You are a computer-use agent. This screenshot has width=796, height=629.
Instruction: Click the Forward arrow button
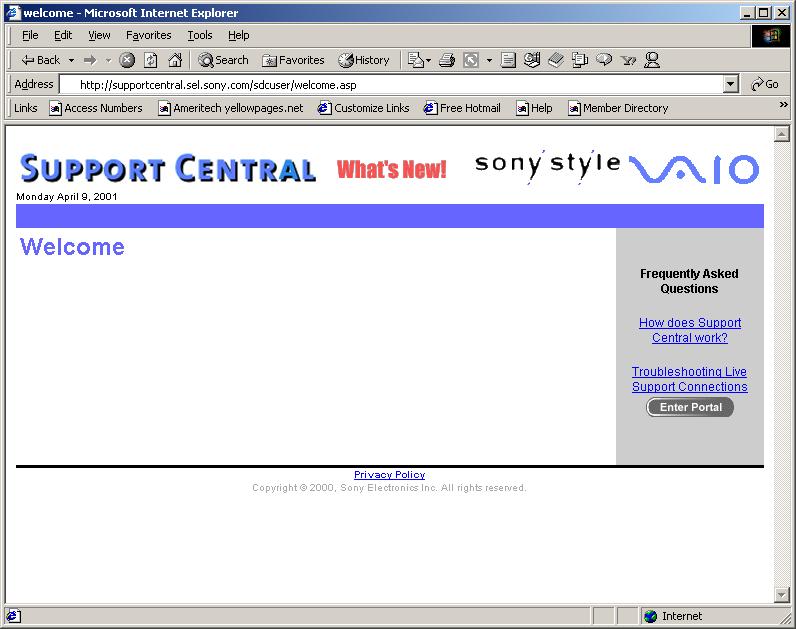90,60
